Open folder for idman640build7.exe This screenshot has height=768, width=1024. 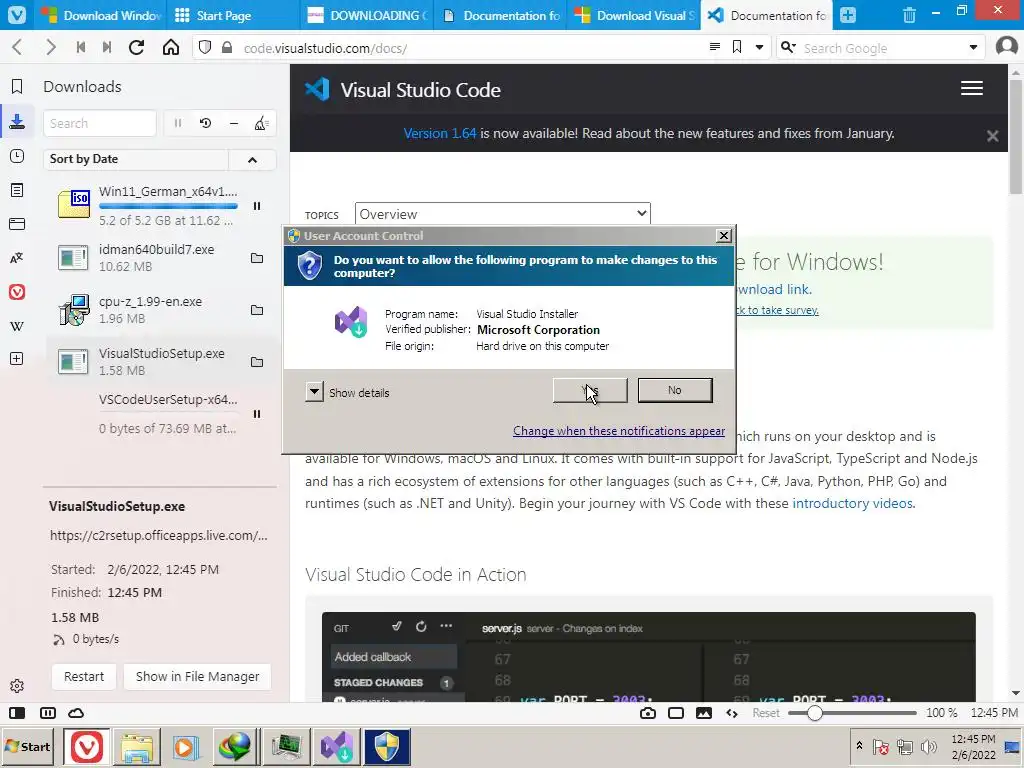click(257, 258)
